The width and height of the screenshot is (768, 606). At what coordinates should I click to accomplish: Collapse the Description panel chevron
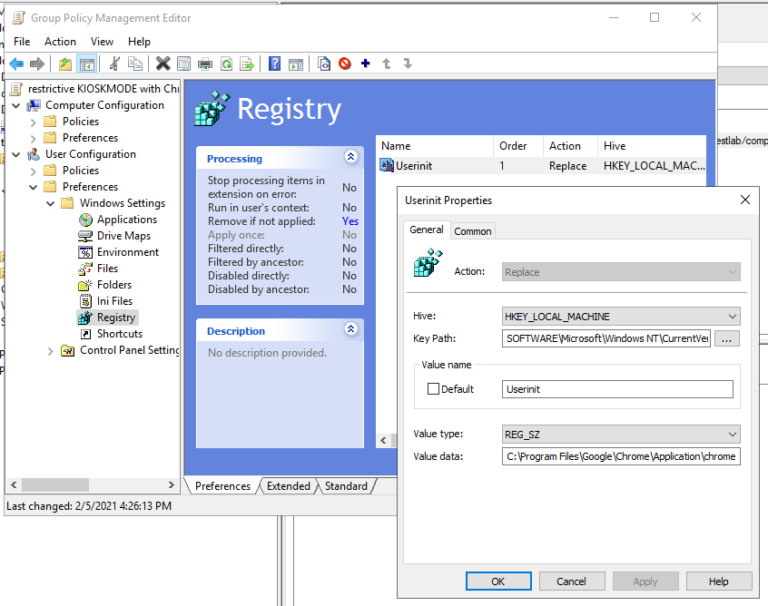click(350, 329)
